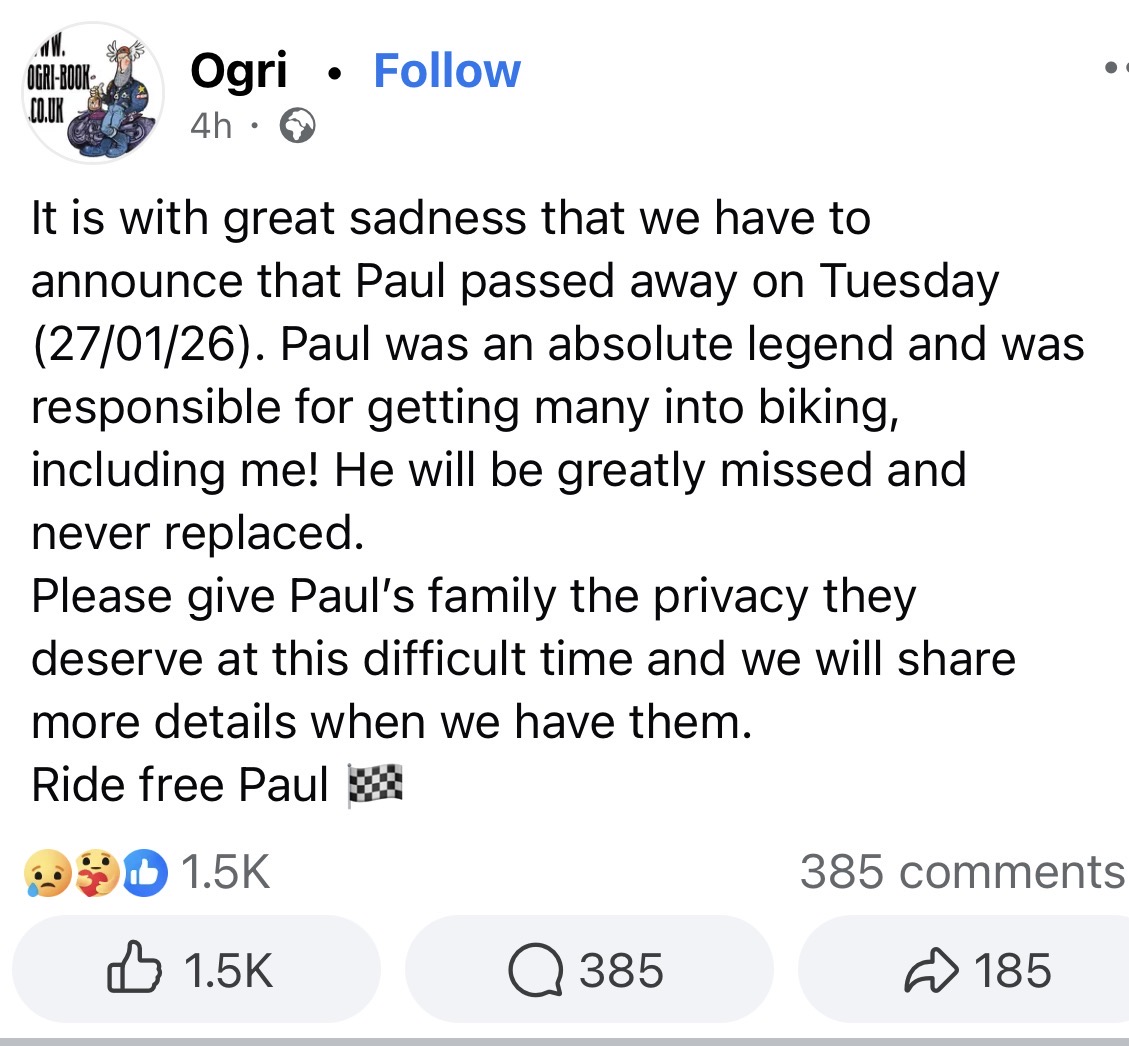The height and width of the screenshot is (1046, 1129).
Task: Click the thumbs-up icon to like the post
Action: coord(135,970)
